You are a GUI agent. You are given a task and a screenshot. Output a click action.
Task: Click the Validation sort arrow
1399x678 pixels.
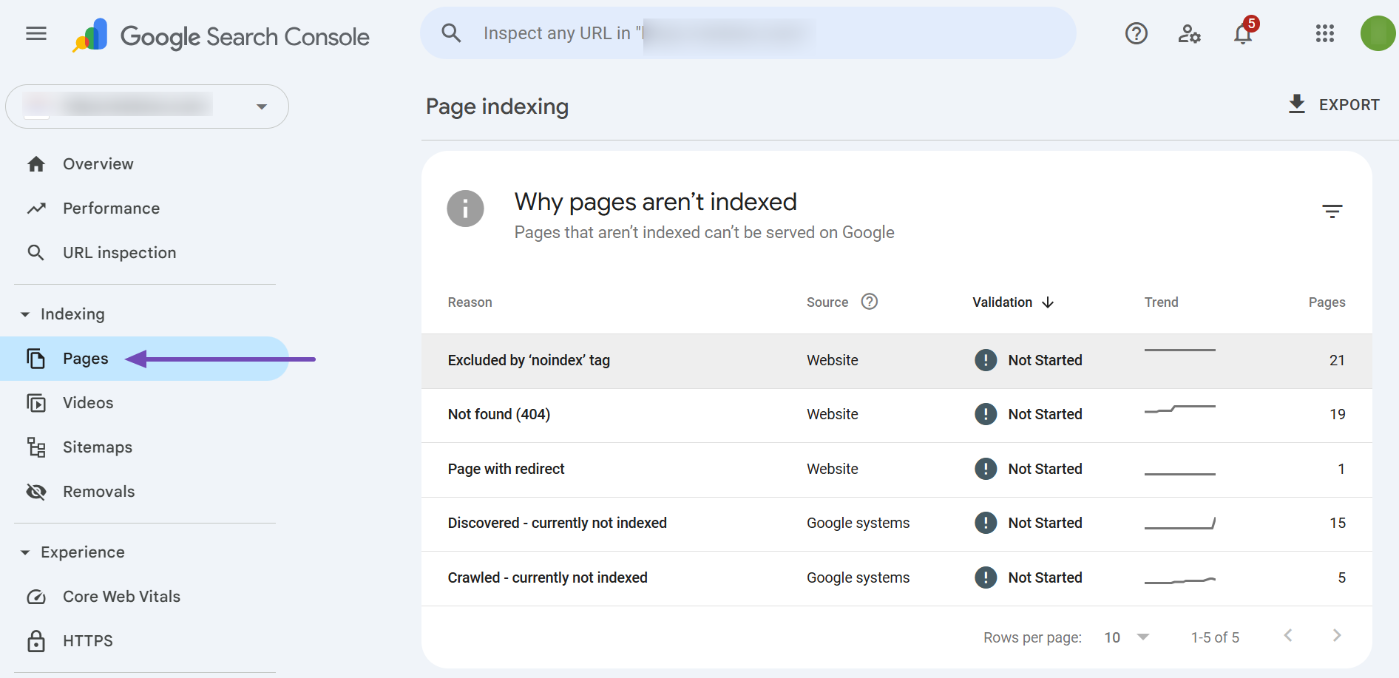click(1047, 302)
